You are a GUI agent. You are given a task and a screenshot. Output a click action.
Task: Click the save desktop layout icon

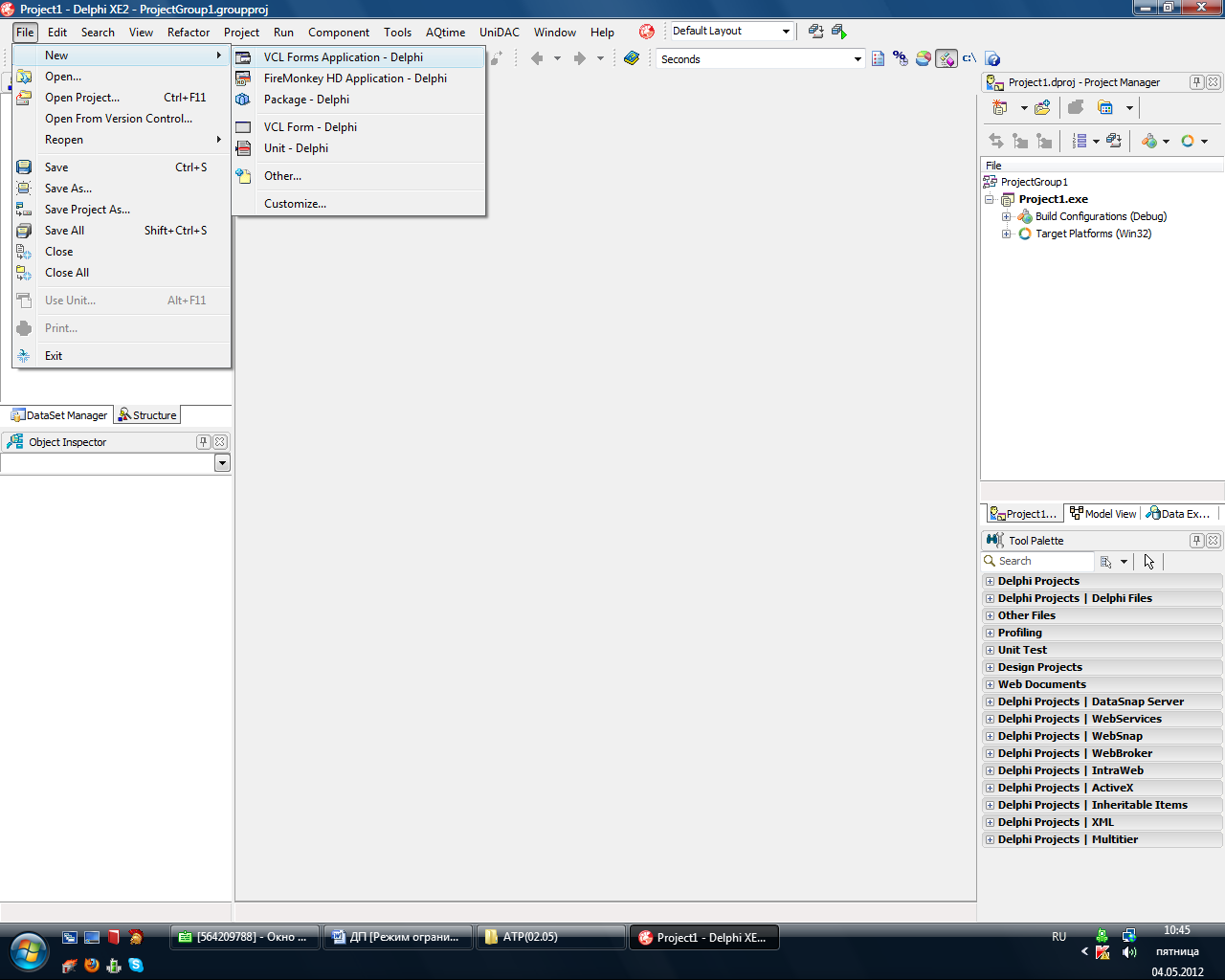click(815, 32)
